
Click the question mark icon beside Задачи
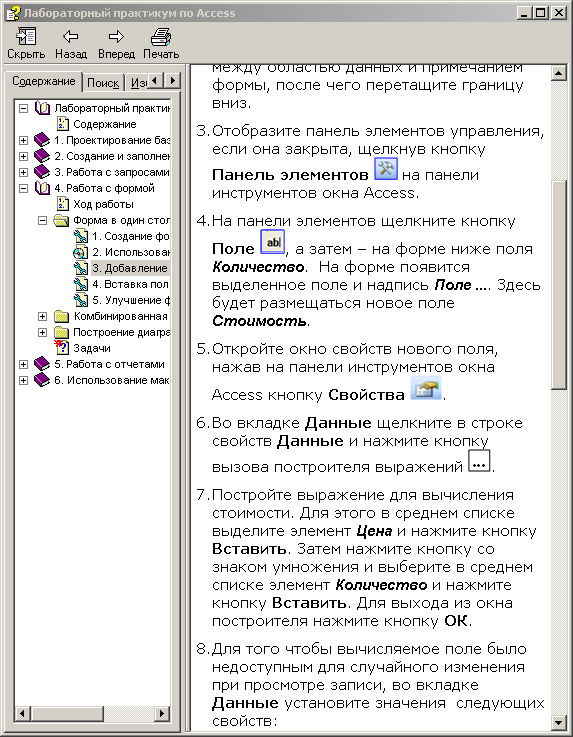point(62,348)
